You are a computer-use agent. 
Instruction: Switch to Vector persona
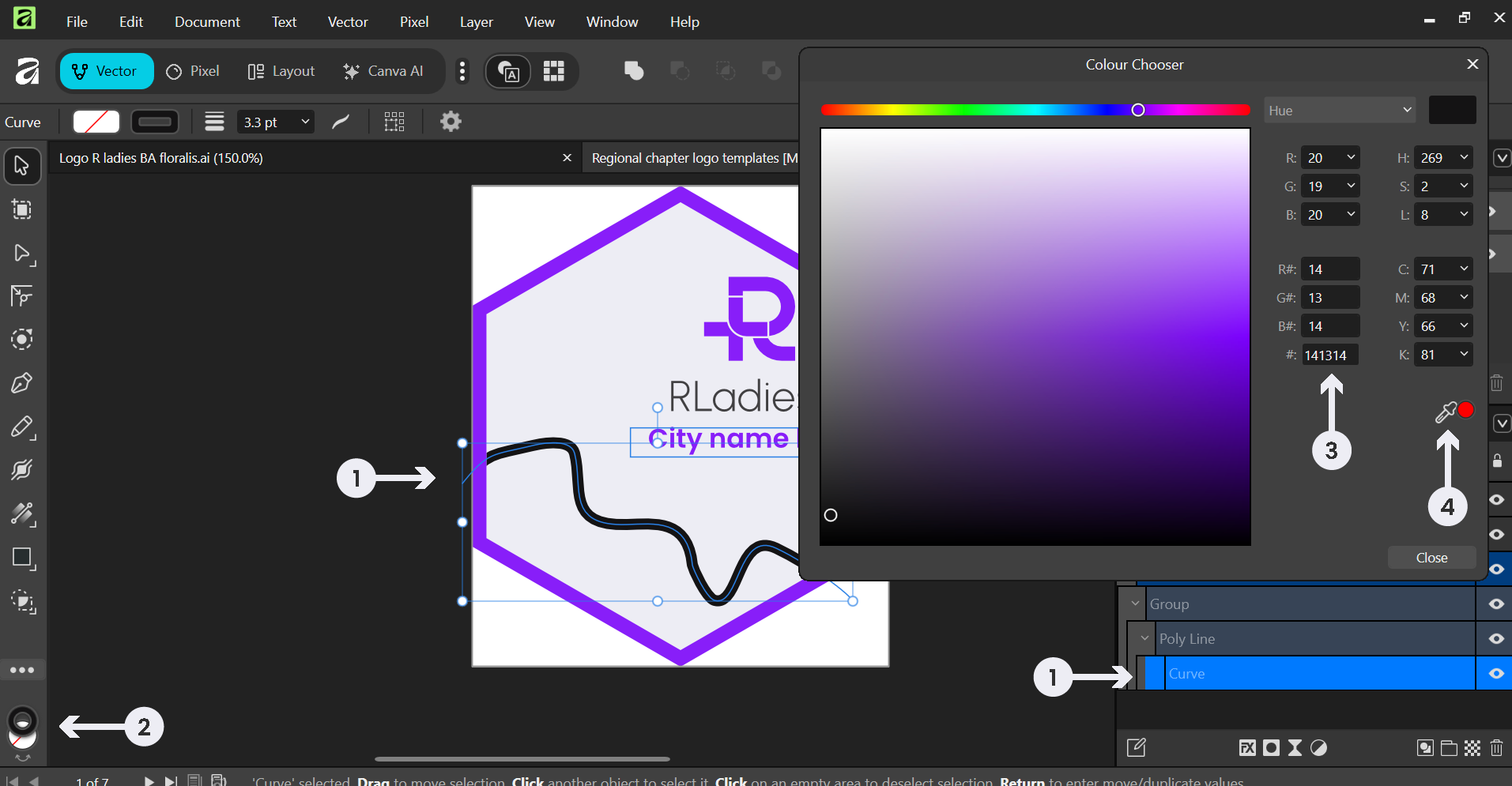click(x=107, y=71)
